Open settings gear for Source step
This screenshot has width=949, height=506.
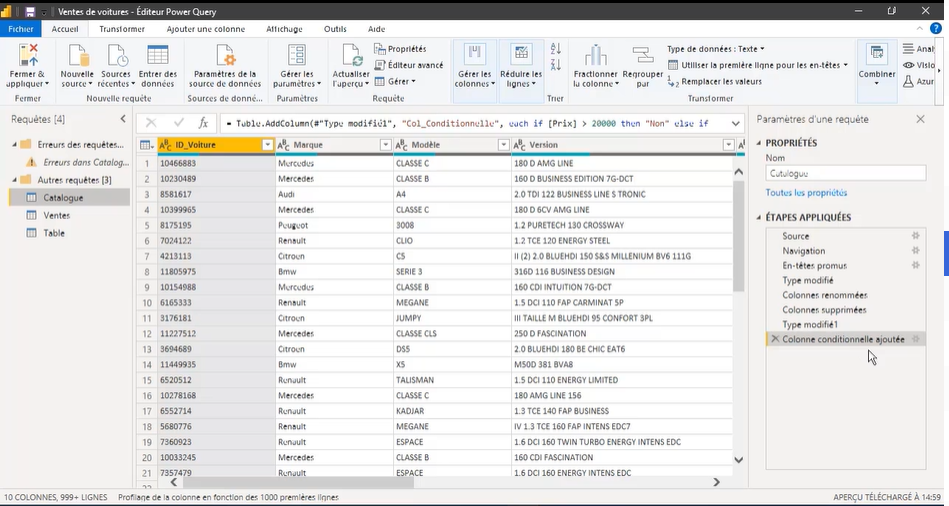tap(916, 235)
